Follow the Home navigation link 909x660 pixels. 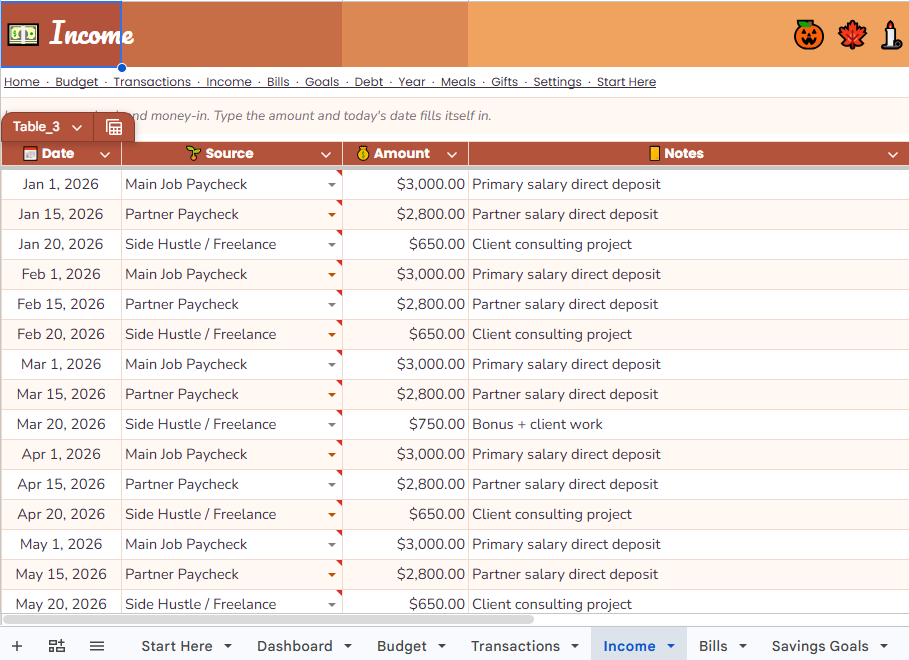click(22, 82)
